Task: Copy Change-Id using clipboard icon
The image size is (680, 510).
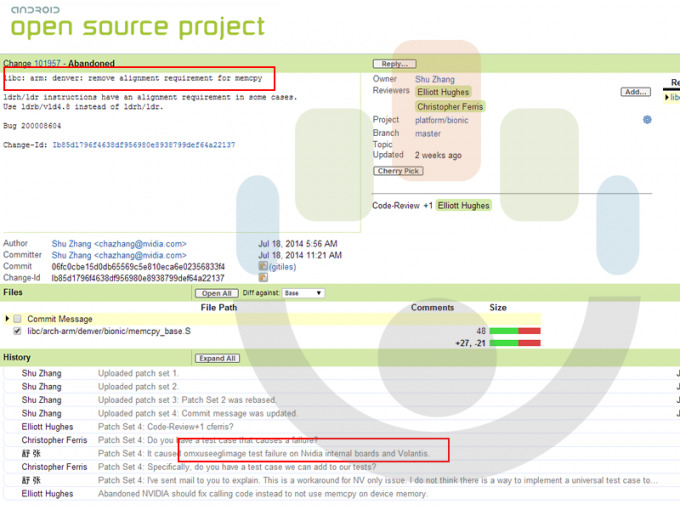Action: pos(263,278)
